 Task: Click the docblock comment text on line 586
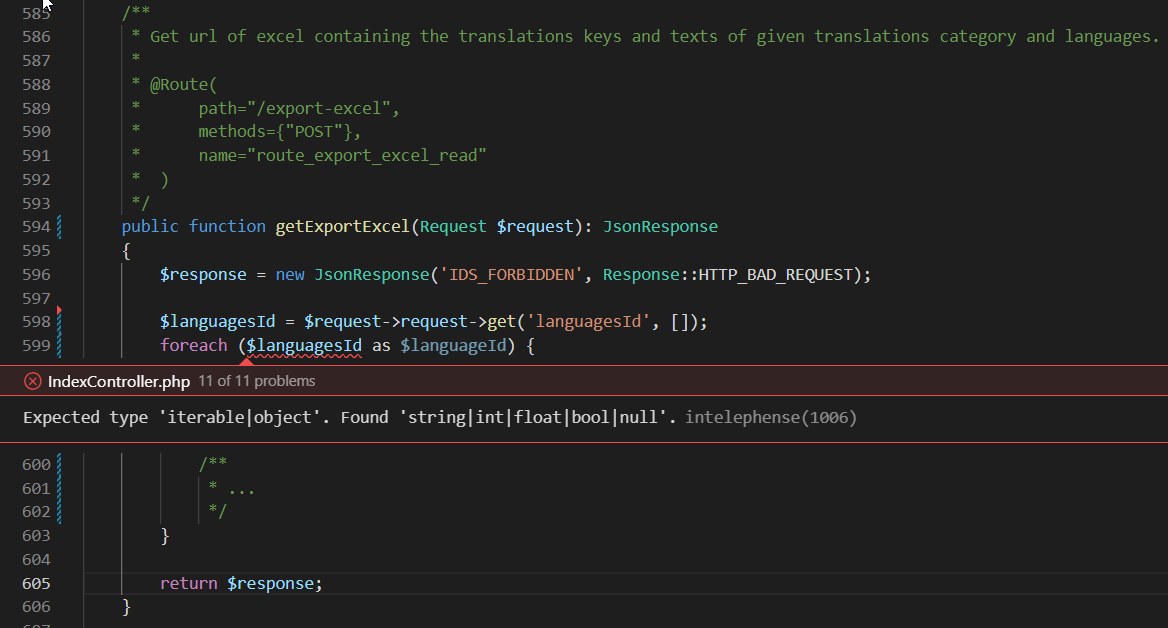pyautogui.click(x=645, y=37)
